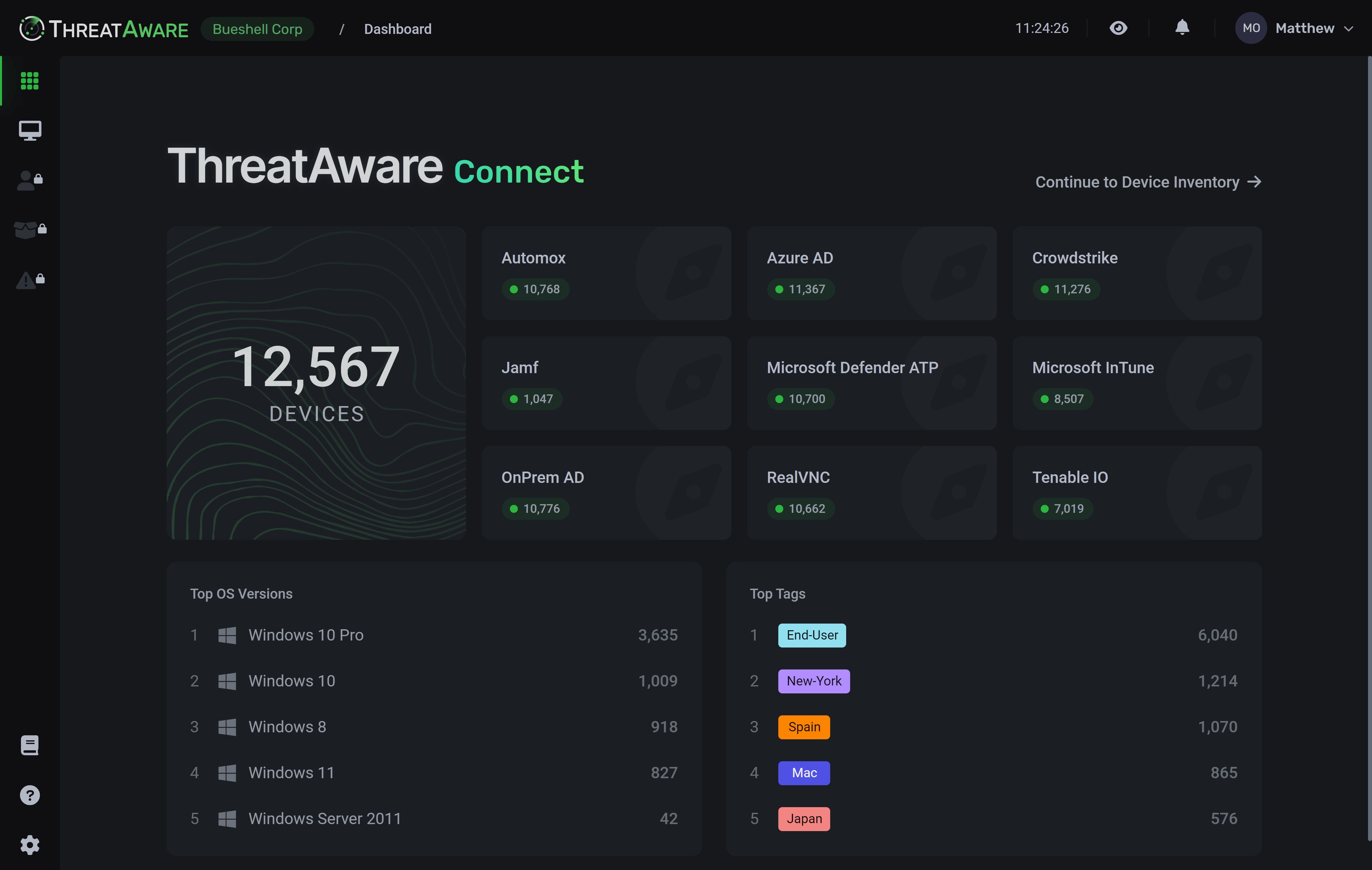1372x870 pixels.
Task: Select the Windows 10 Pro row
Action: [434, 635]
